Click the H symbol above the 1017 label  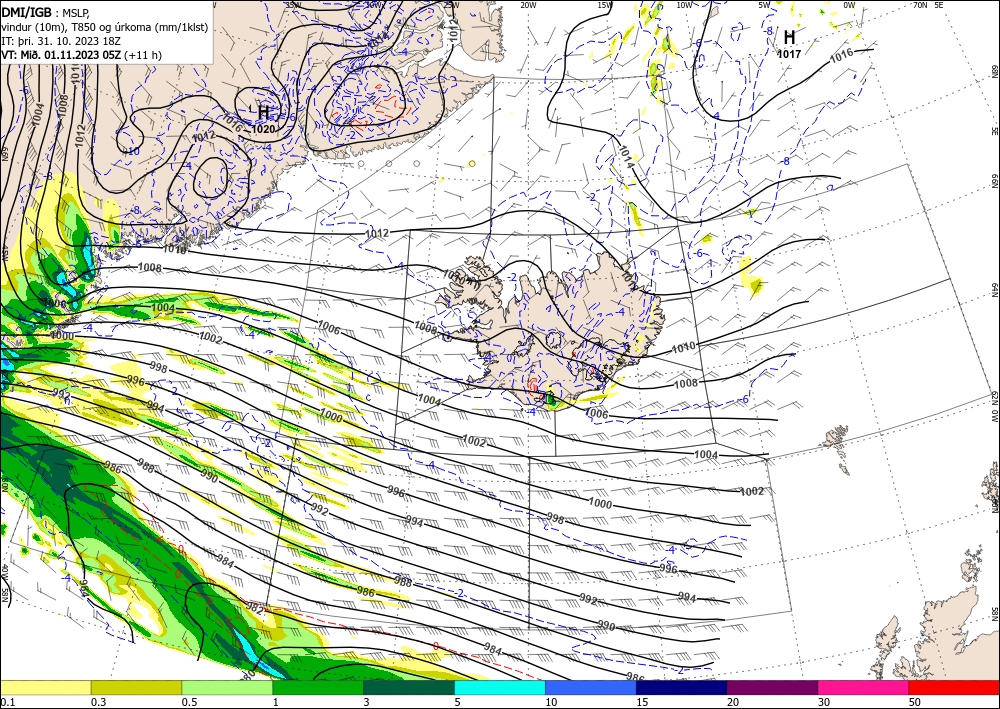click(x=790, y=36)
